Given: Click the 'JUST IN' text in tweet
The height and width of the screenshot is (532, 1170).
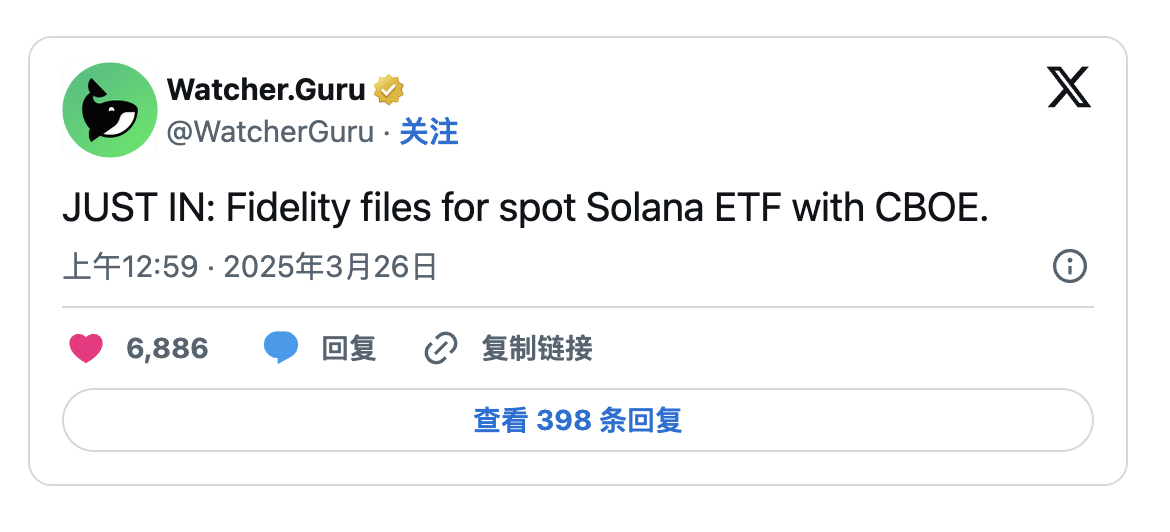Looking at the screenshot, I should click(135, 209).
